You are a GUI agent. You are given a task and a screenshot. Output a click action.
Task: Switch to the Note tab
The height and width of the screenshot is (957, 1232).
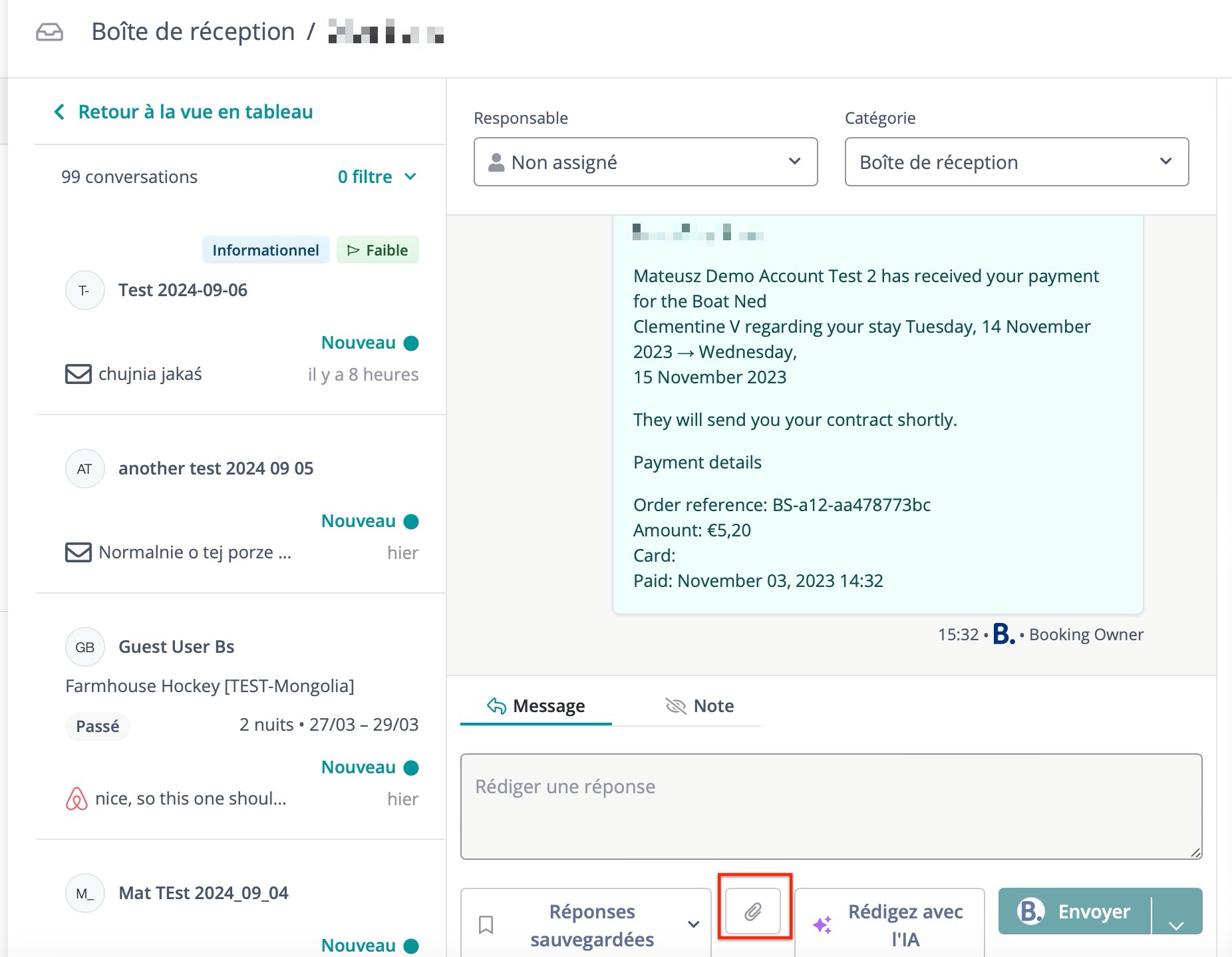click(x=700, y=705)
